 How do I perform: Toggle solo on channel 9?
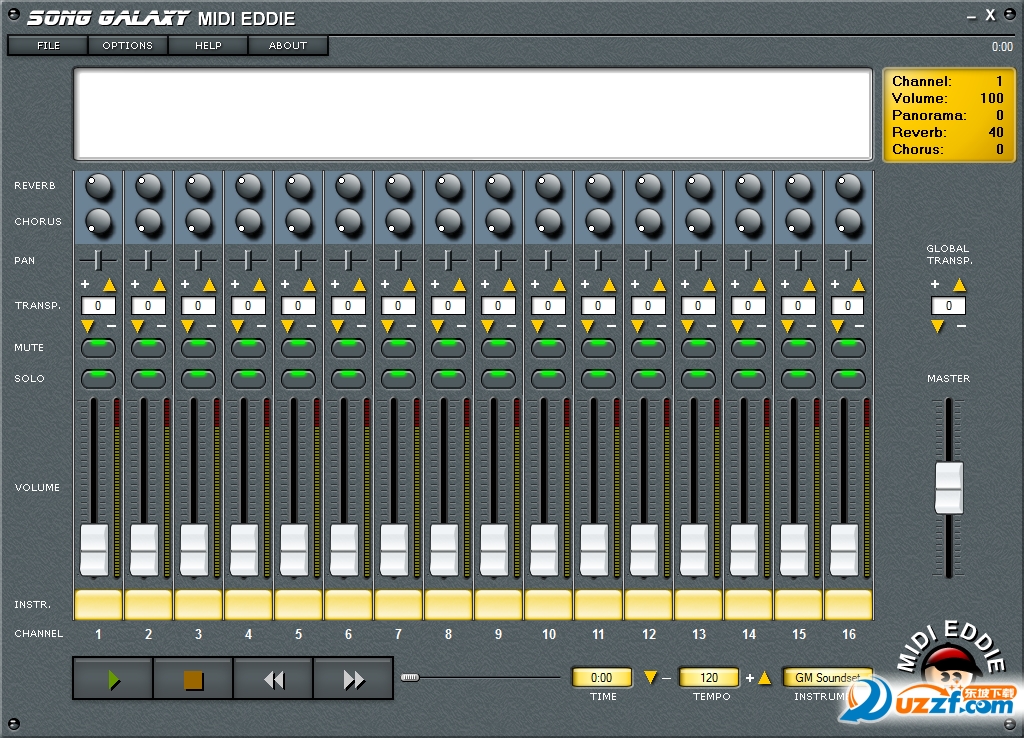pos(498,378)
